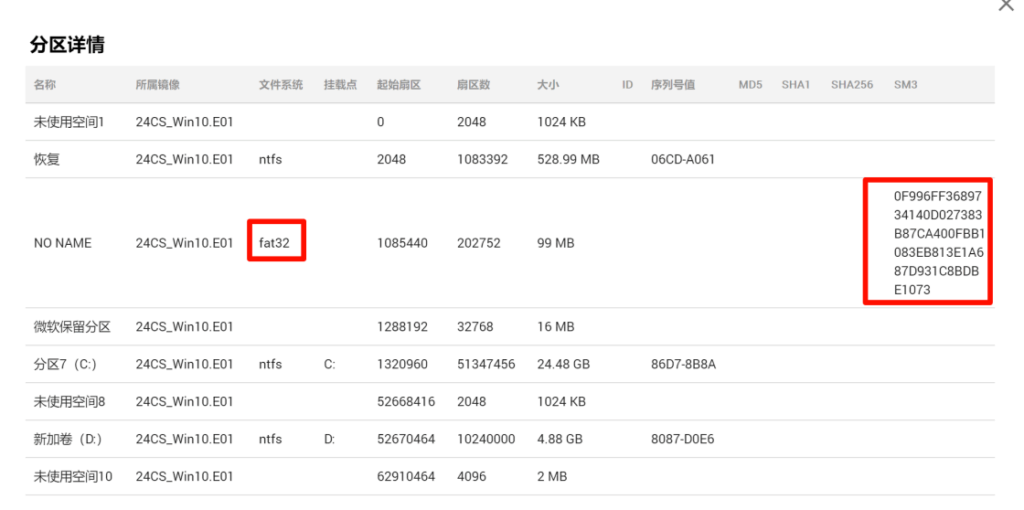Click the fat32 file system cell

[x=274, y=243]
